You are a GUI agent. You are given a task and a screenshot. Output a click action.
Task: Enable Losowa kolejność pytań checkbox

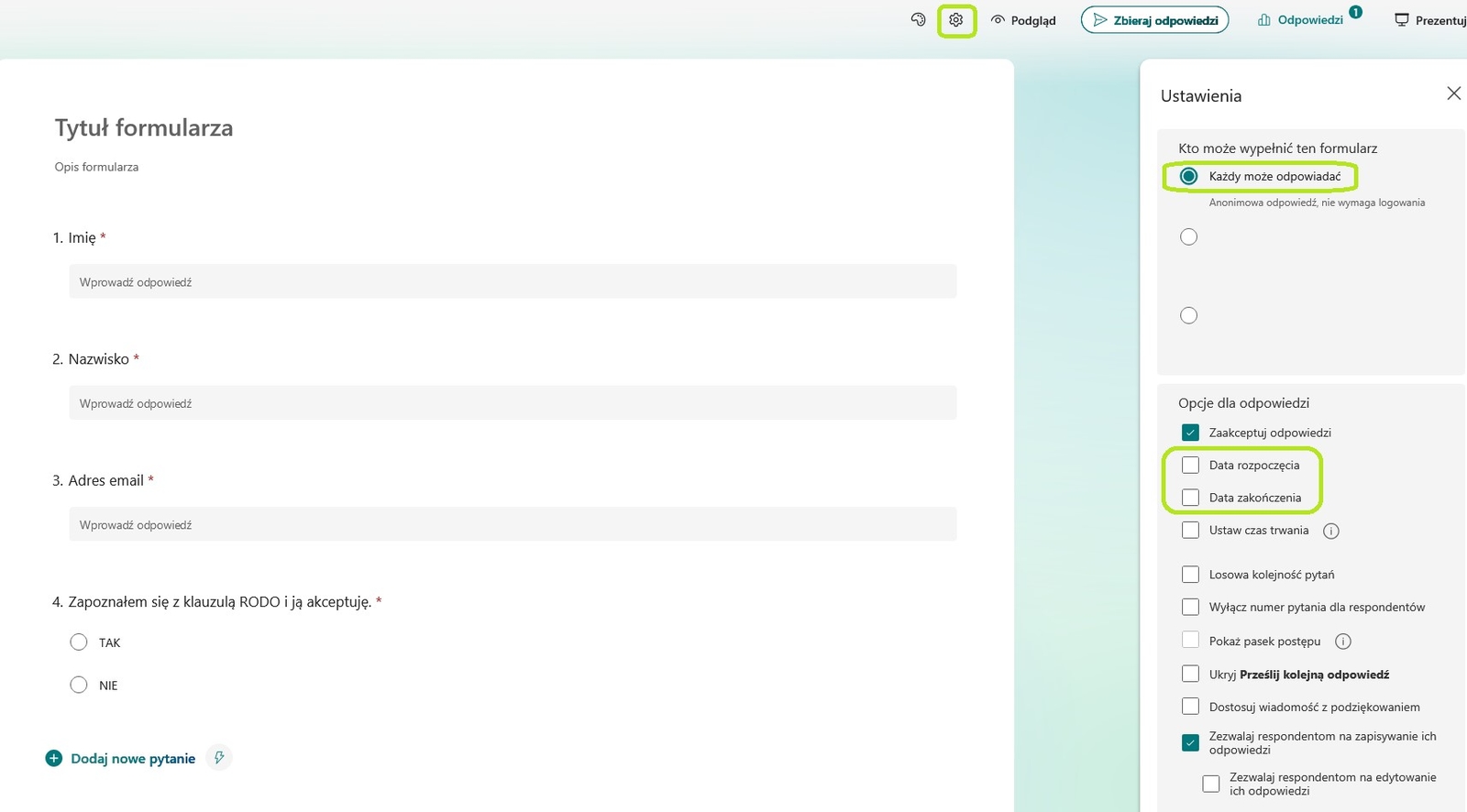point(1190,575)
